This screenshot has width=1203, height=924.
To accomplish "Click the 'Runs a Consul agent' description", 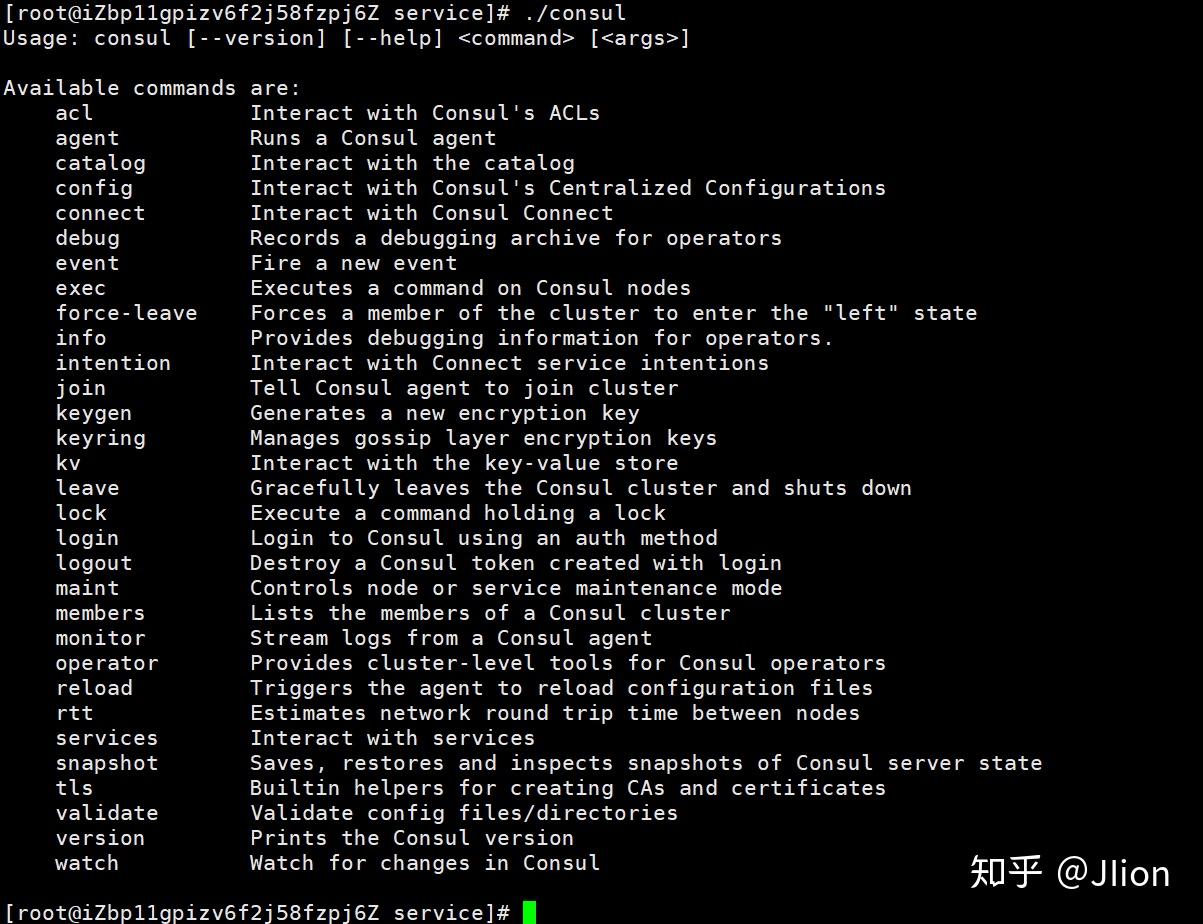I will [x=372, y=138].
